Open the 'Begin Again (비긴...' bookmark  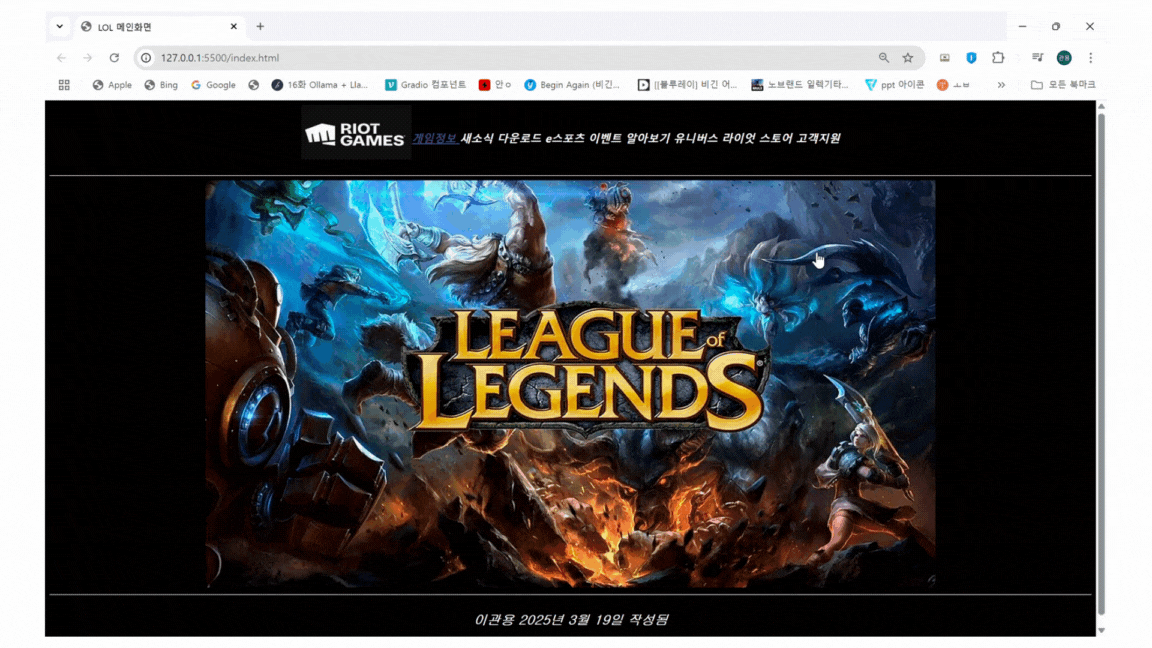572,85
